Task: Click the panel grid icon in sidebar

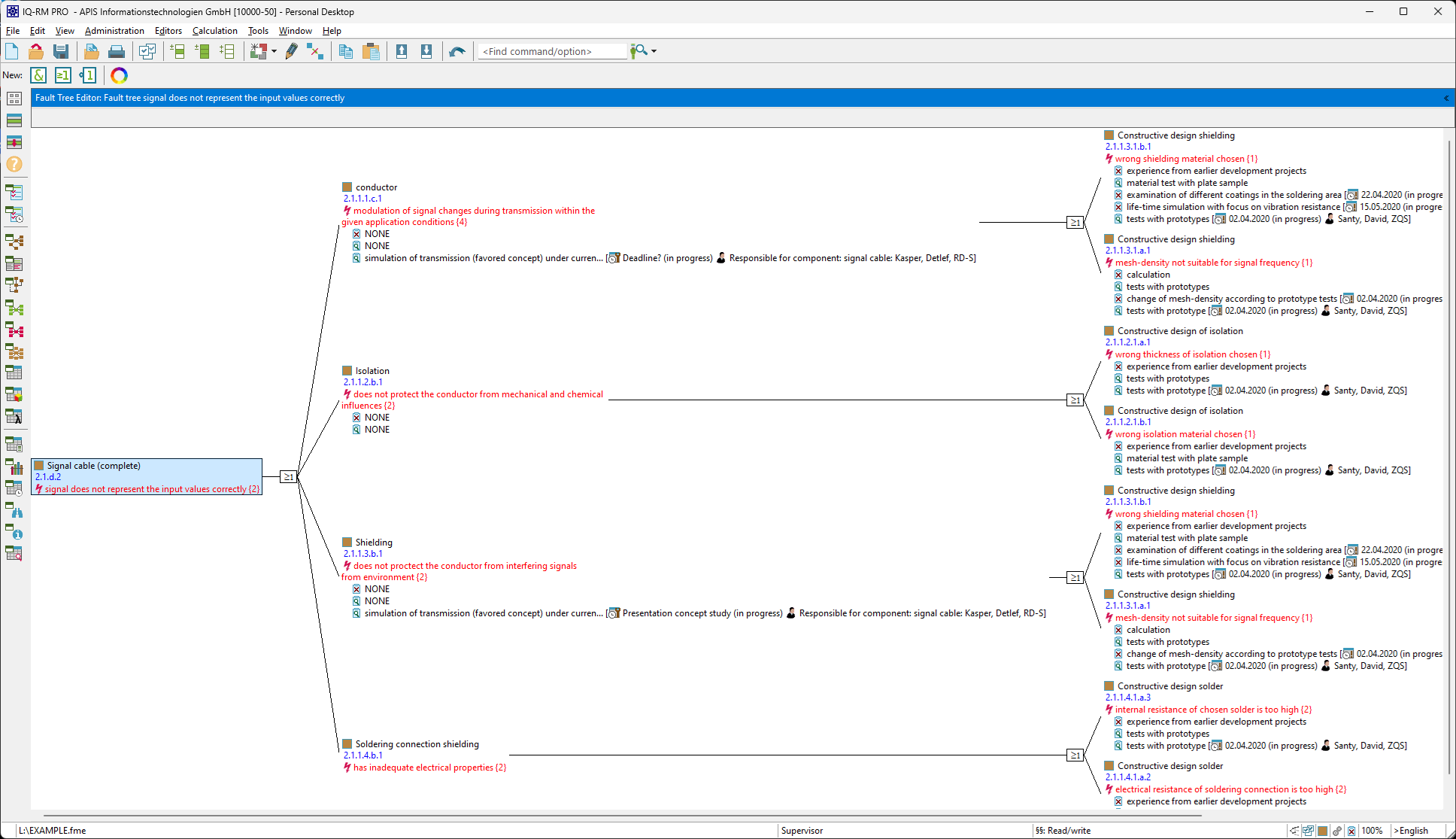Action: (14, 99)
